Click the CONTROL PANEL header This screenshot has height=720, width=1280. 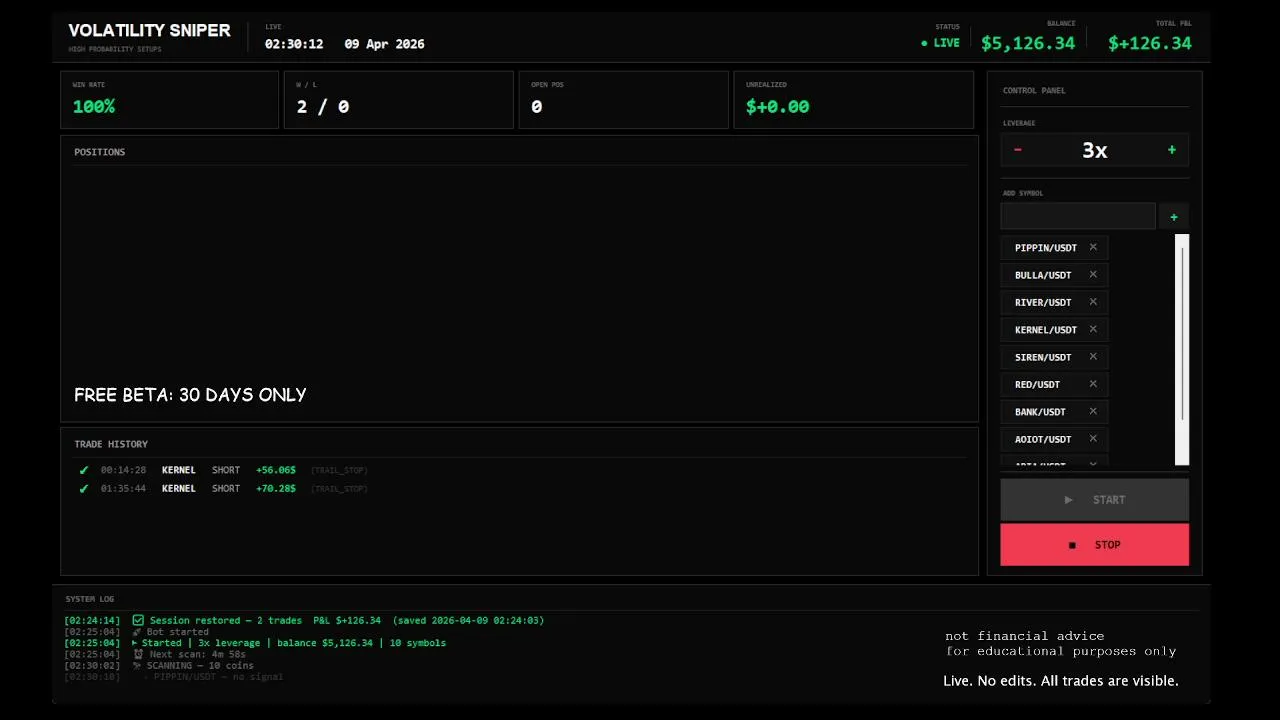[x=1034, y=91]
